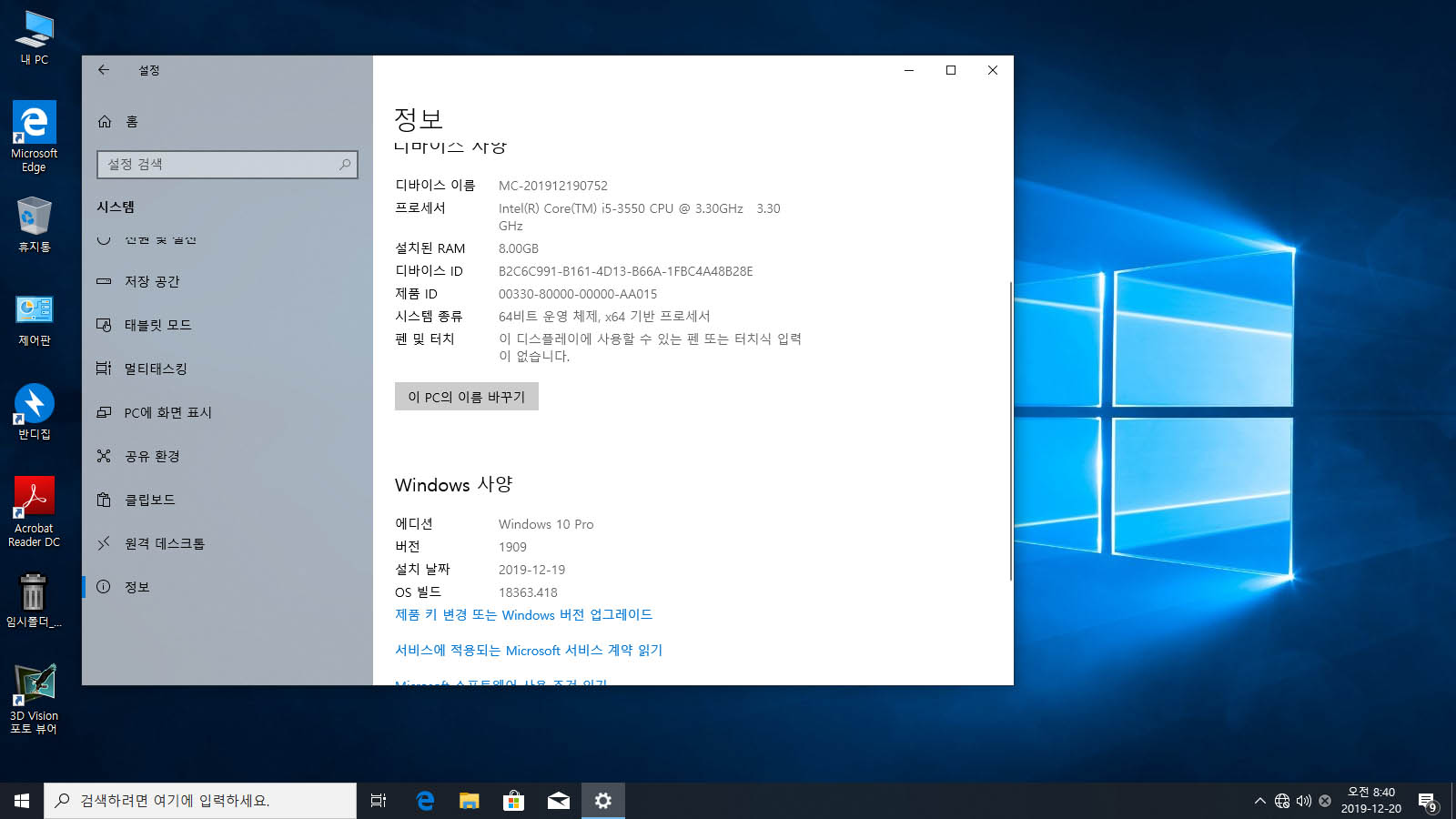The height and width of the screenshot is (819, 1456).
Task: Open the taskbar clock and date
Action: tap(1371, 801)
